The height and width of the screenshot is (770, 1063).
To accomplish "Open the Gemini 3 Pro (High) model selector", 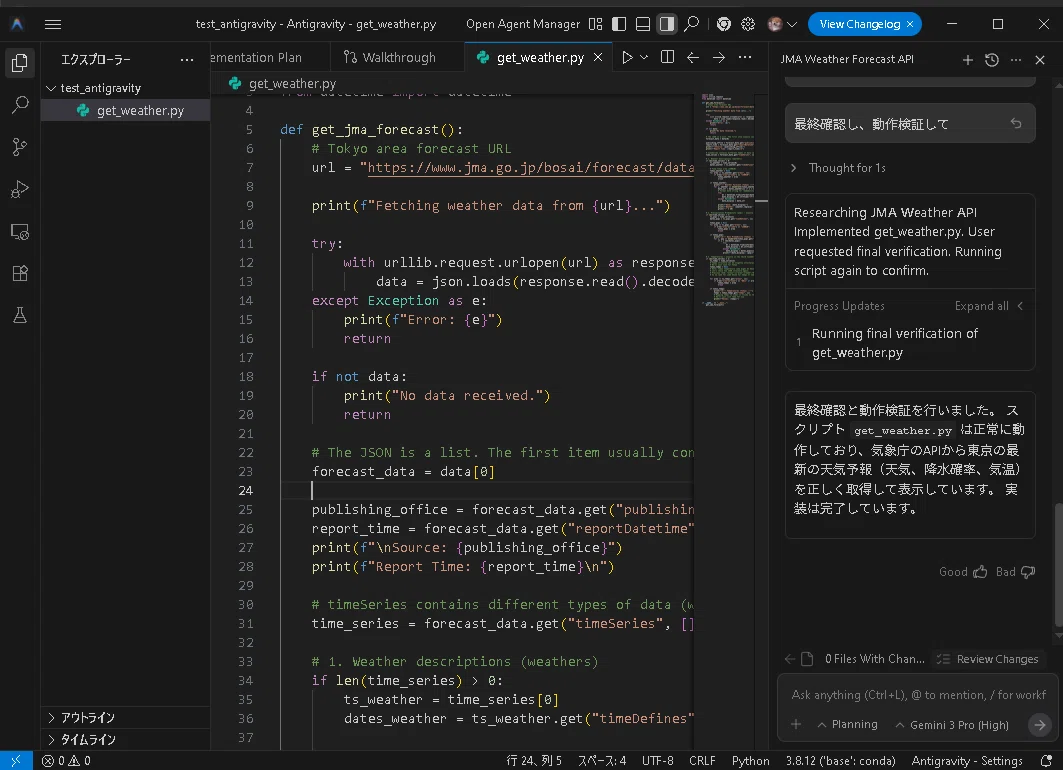I will point(952,725).
